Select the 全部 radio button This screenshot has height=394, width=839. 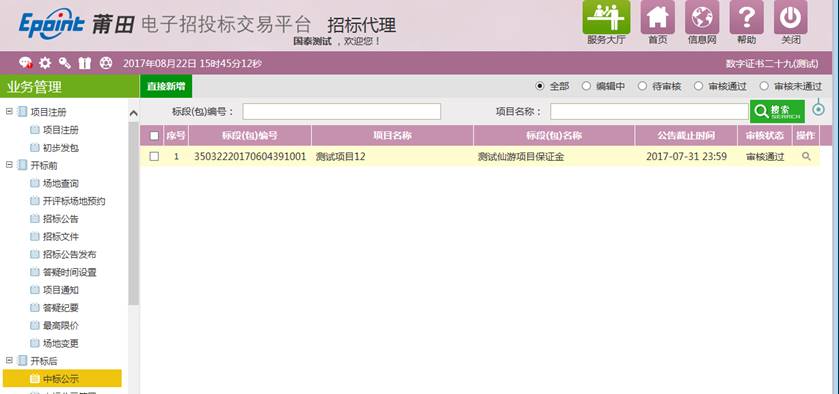click(x=539, y=86)
